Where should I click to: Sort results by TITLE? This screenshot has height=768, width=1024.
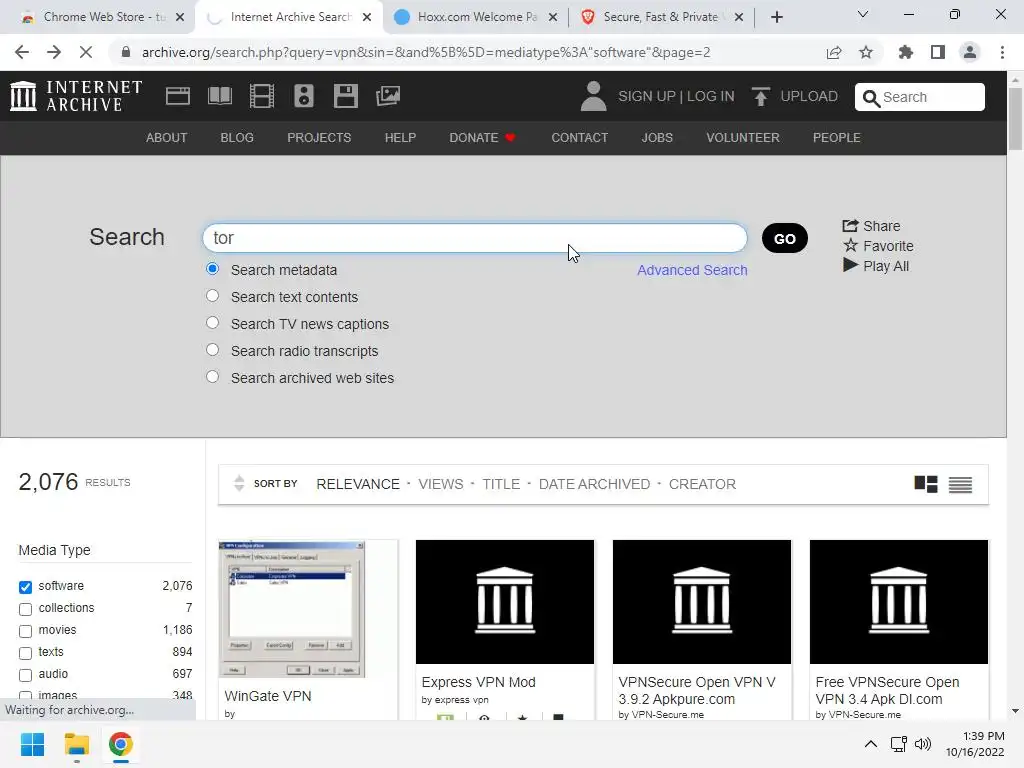tap(501, 484)
